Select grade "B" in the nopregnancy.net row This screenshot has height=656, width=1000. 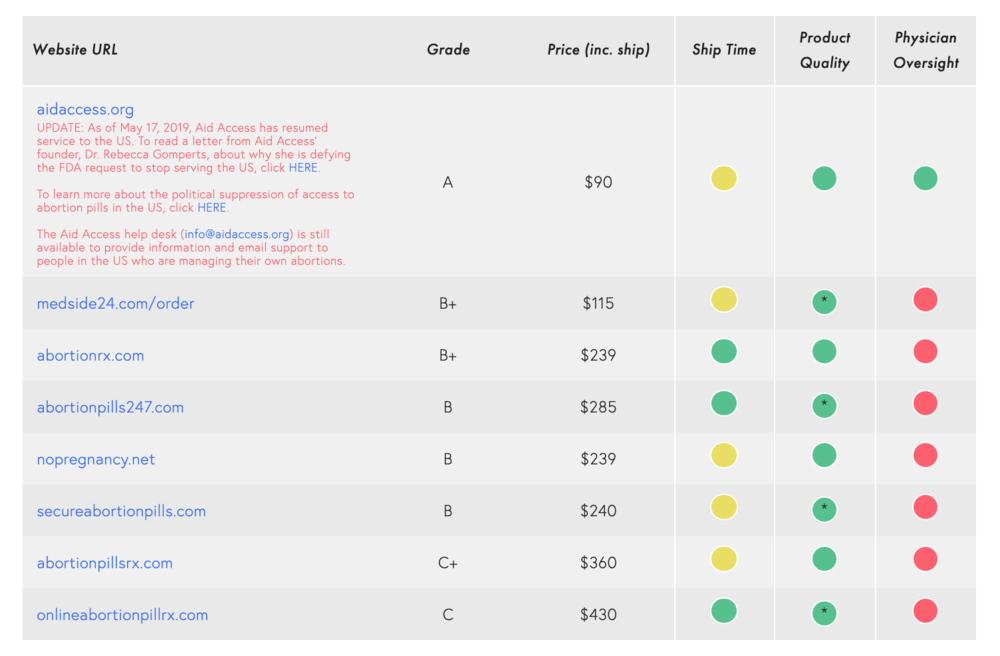tap(448, 459)
